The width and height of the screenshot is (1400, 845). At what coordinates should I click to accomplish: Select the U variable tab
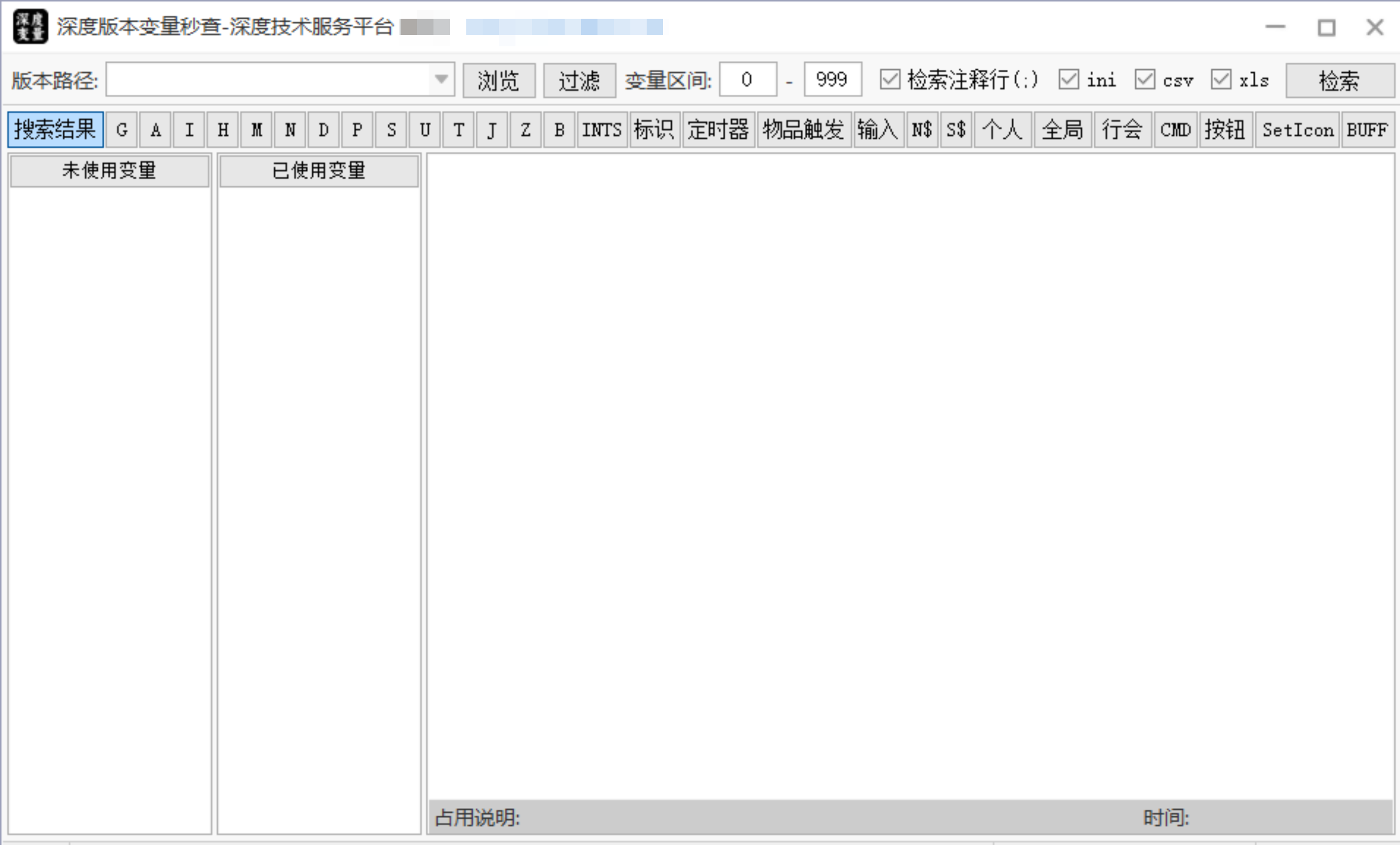tap(425, 130)
